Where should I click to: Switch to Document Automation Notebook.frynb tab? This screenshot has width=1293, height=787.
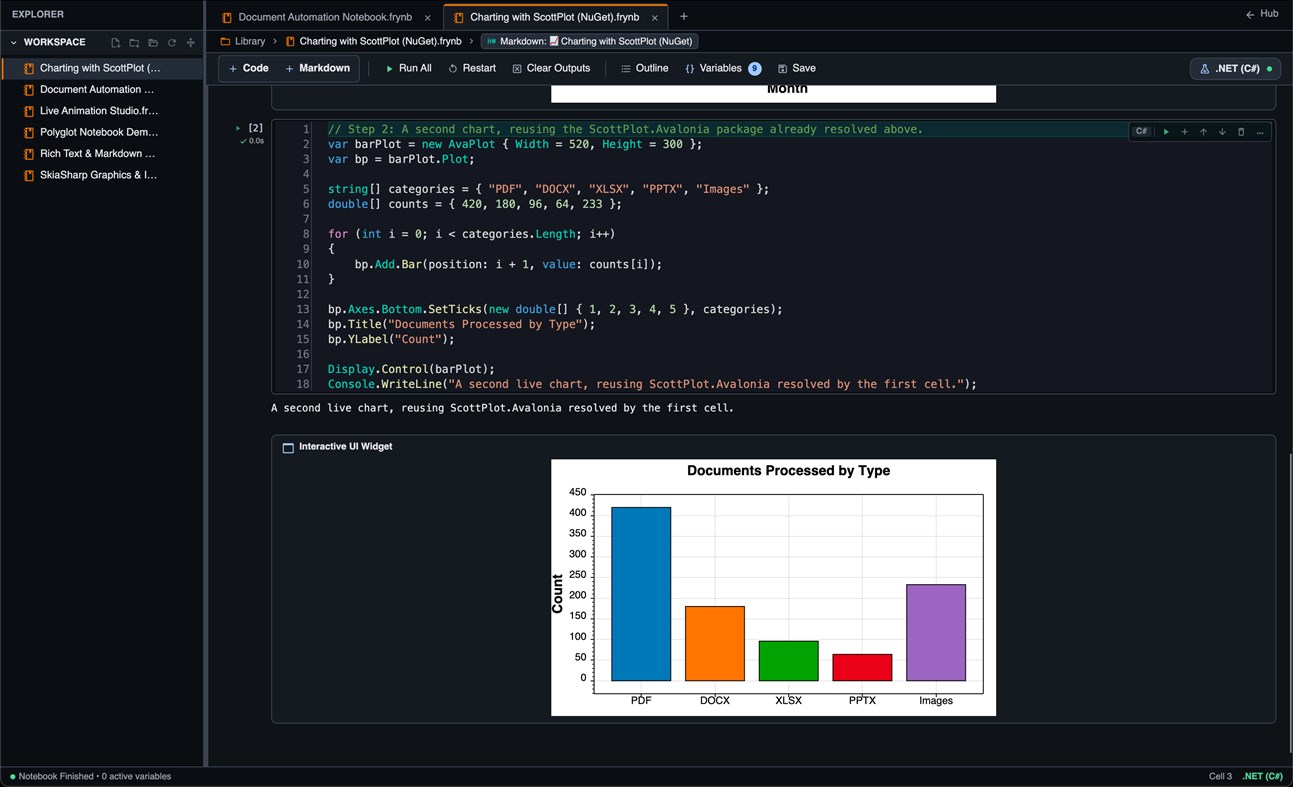click(x=324, y=17)
